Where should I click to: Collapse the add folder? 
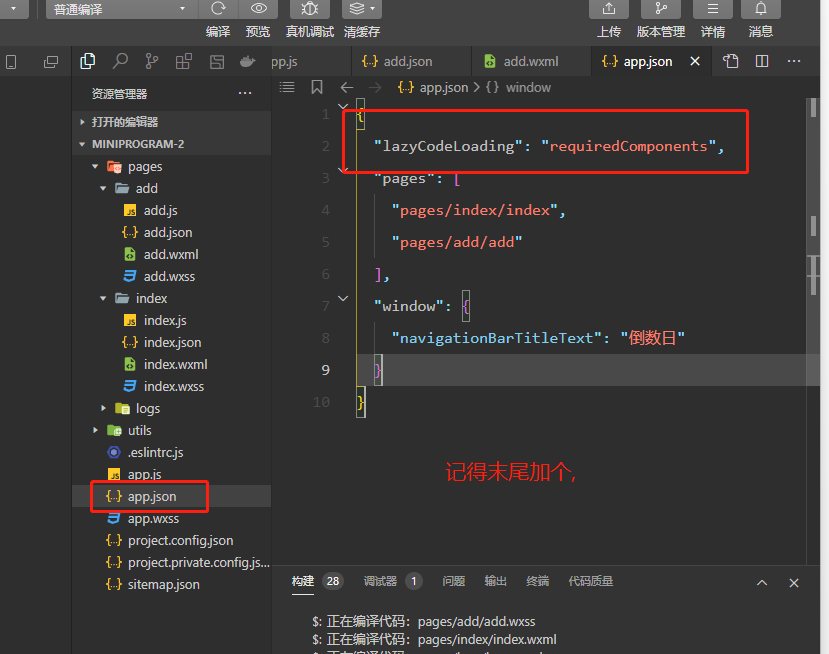point(103,189)
